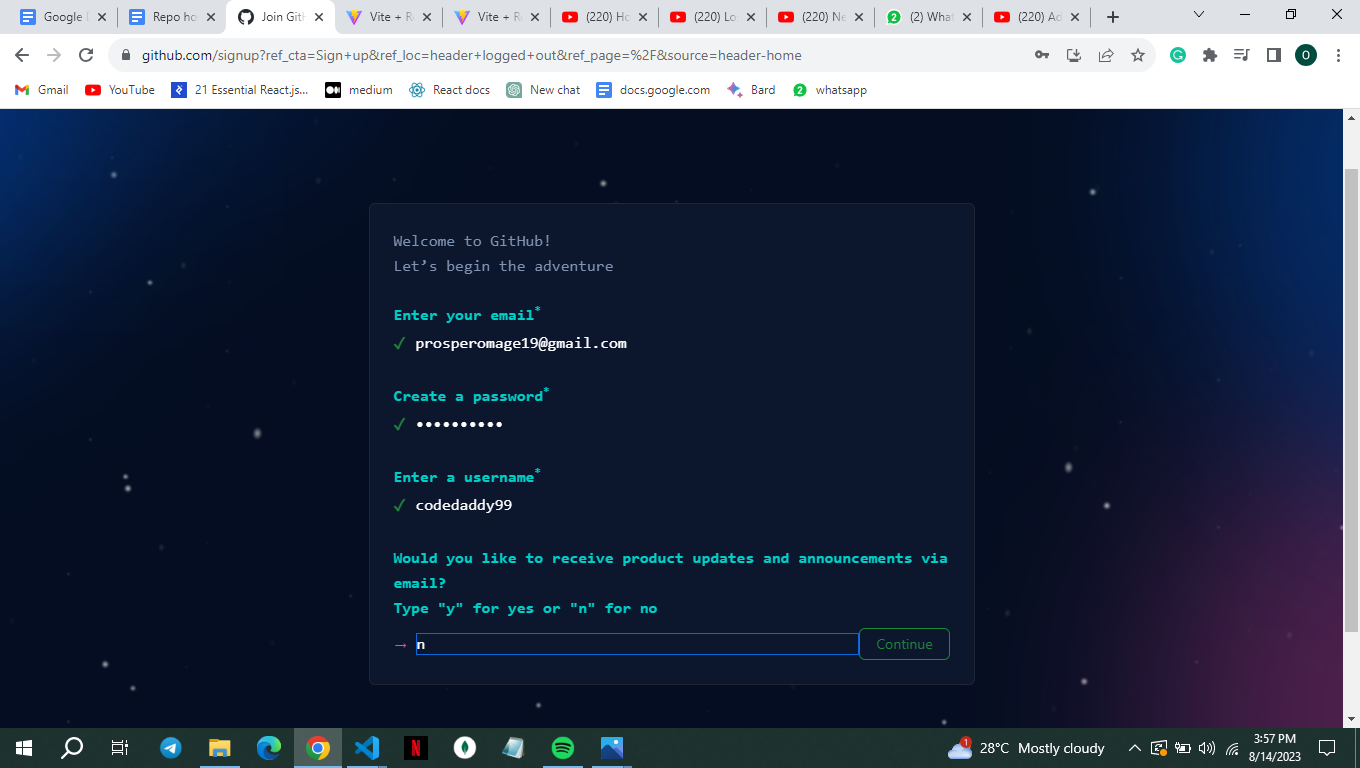Open the Bard bookmark
The width and height of the screenshot is (1360, 768).
[751, 90]
